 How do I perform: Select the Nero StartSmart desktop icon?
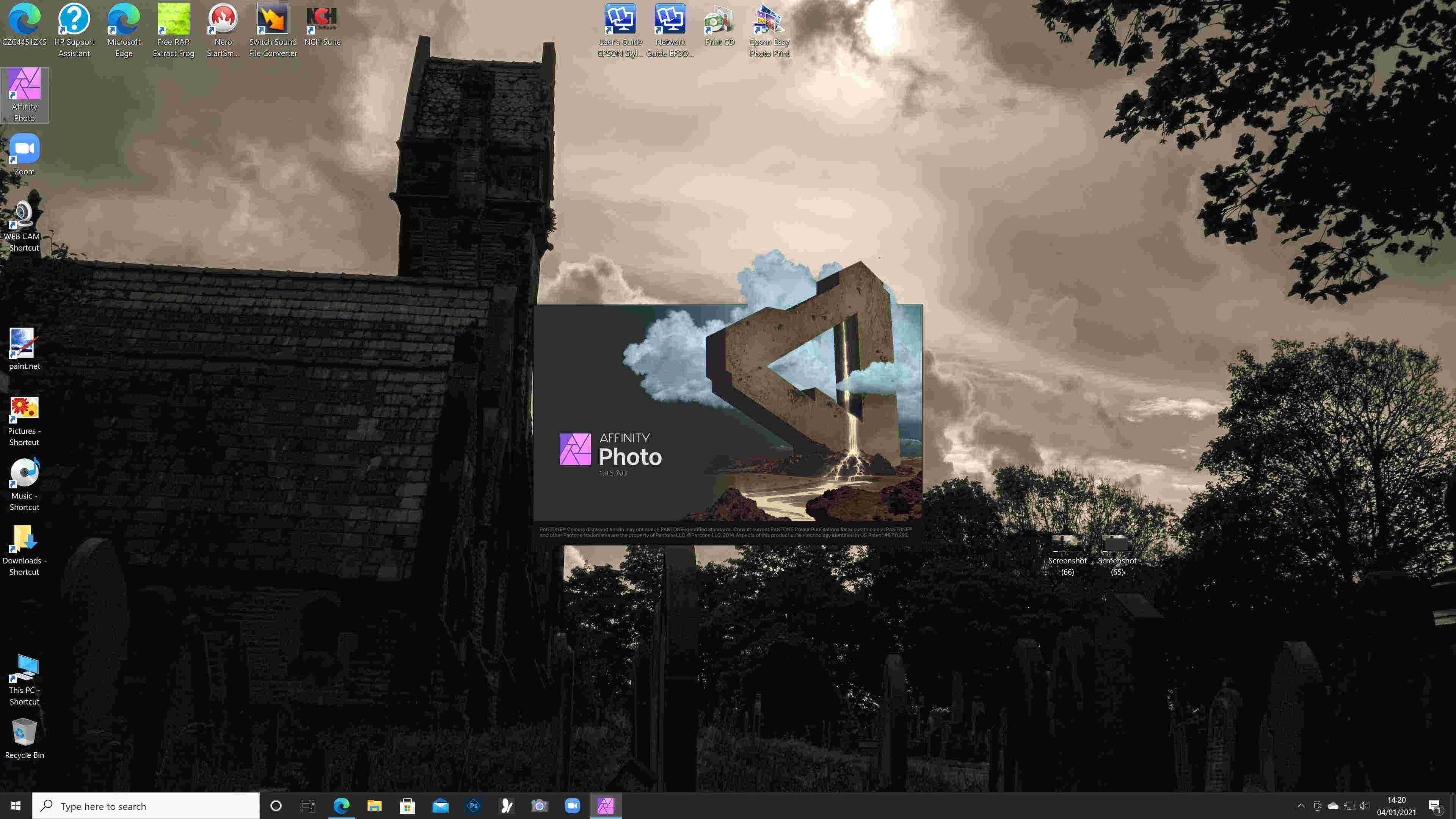[223, 30]
